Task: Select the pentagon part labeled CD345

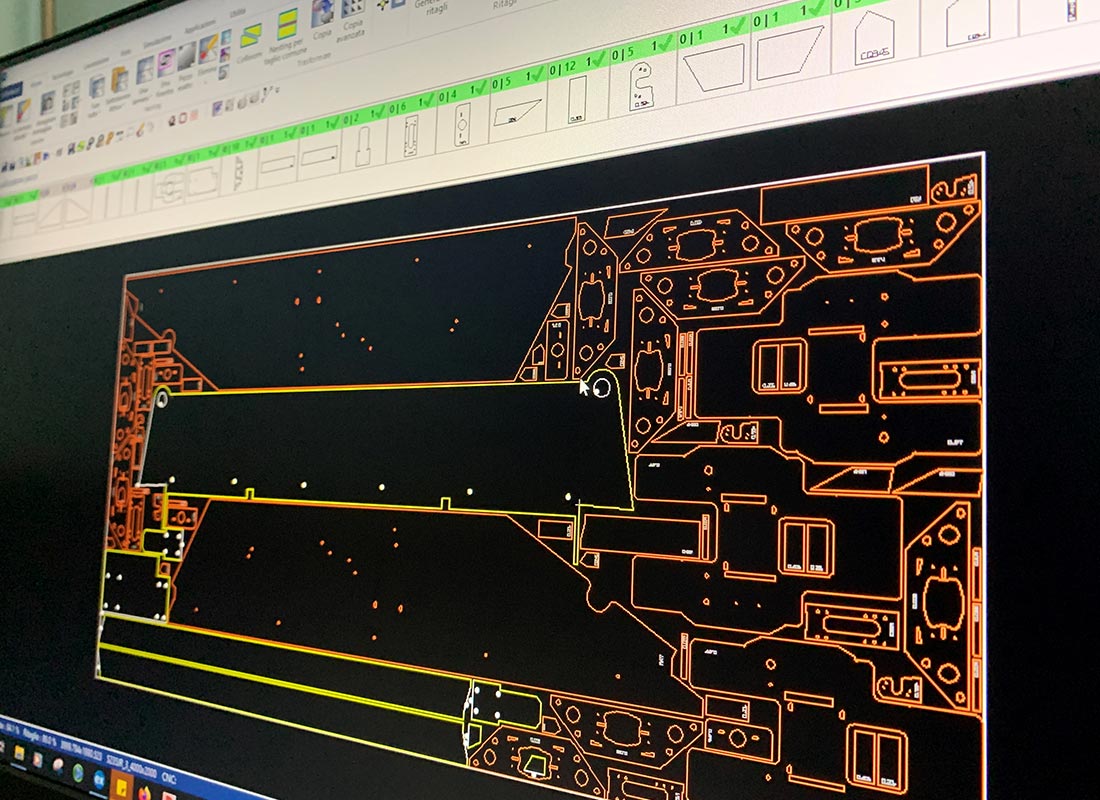Action: 873,40
